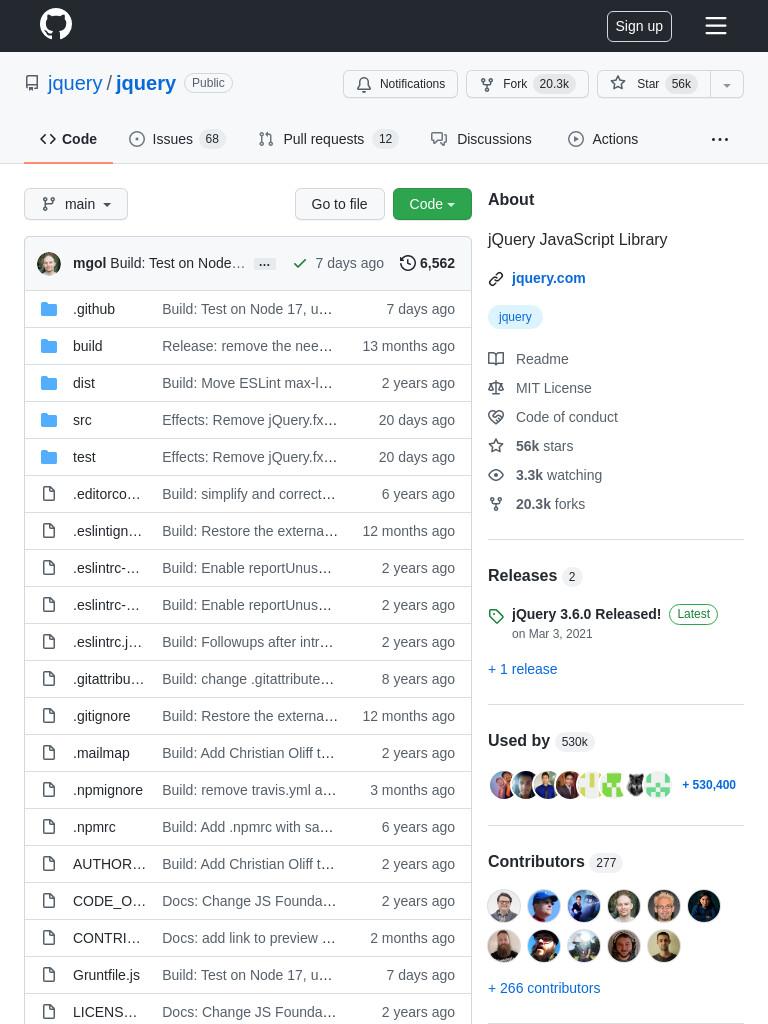Switch to the Code tab

69,139
